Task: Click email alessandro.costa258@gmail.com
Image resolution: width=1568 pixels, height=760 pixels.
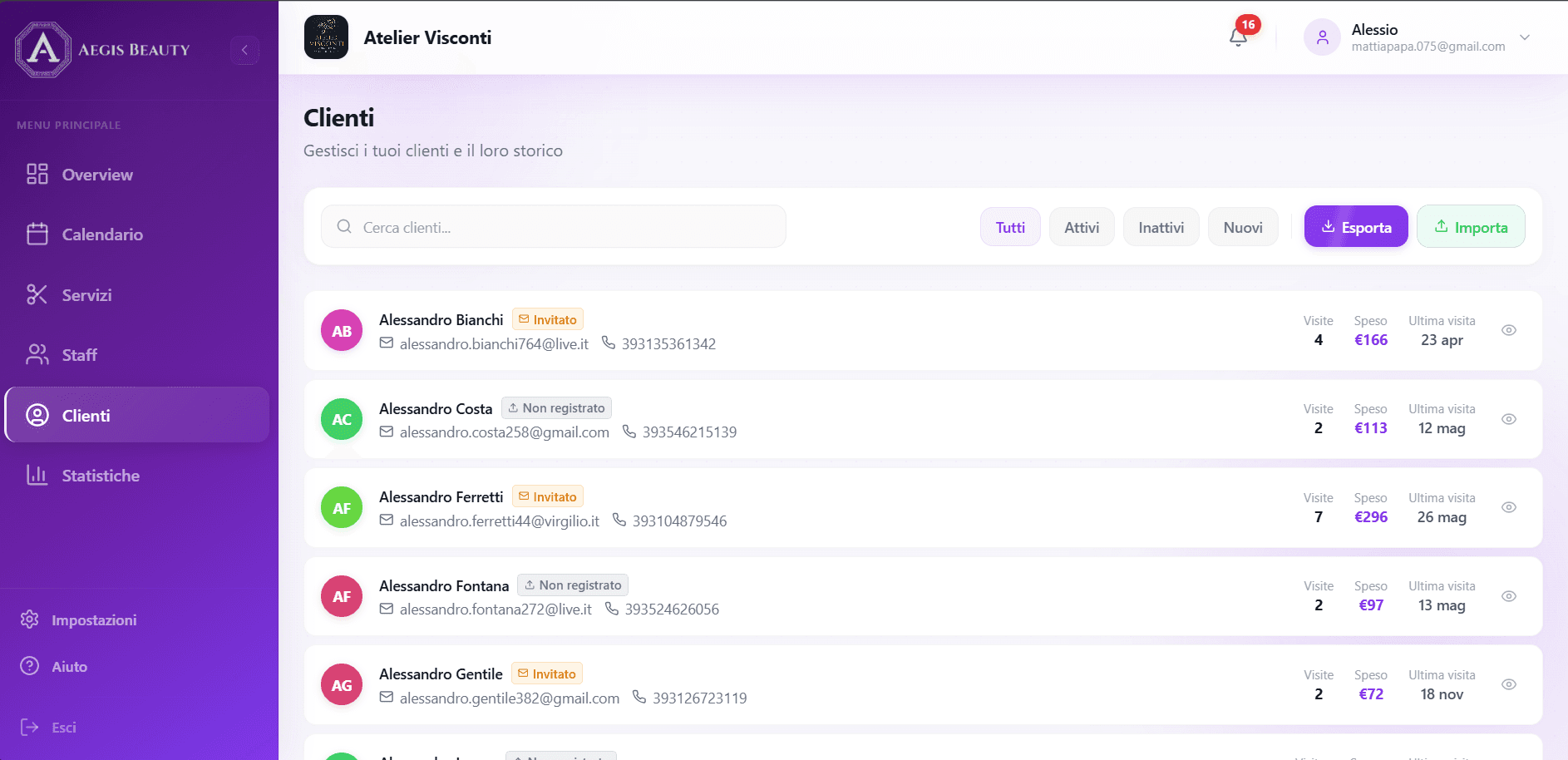Action: click(505, 432)
